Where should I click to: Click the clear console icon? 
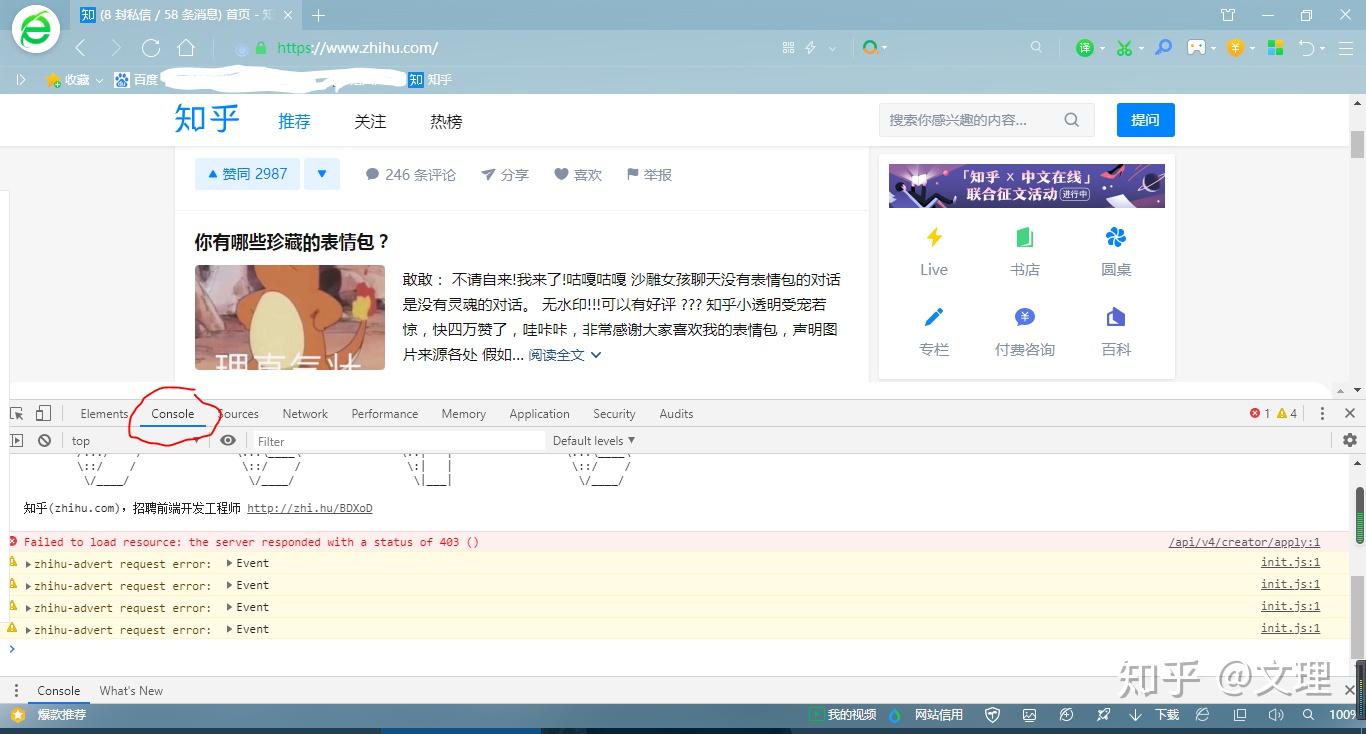tap(44, 440)
